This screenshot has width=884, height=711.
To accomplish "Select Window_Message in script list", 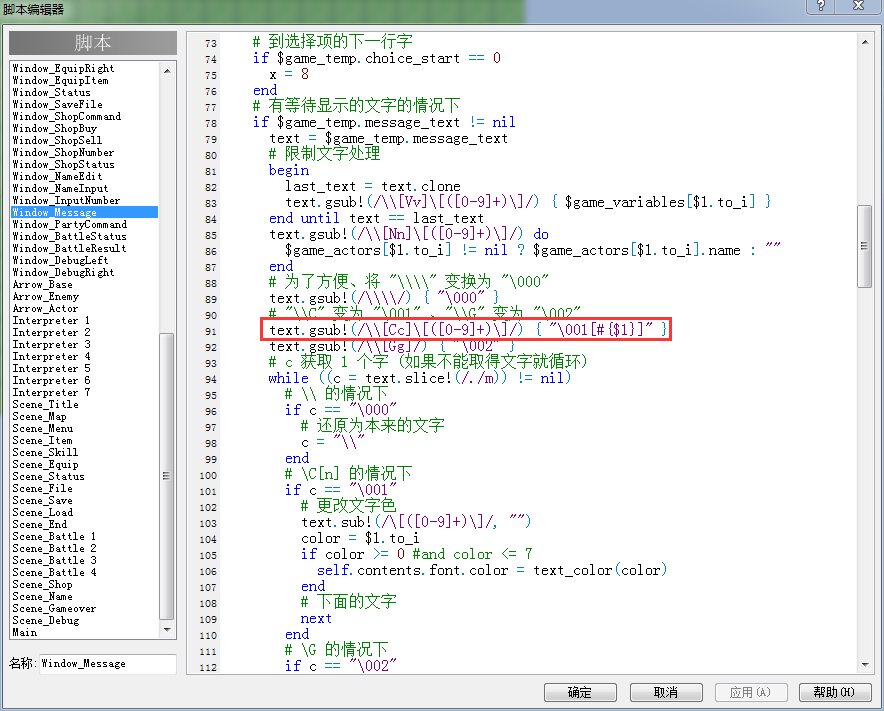I will click(85, 213).
